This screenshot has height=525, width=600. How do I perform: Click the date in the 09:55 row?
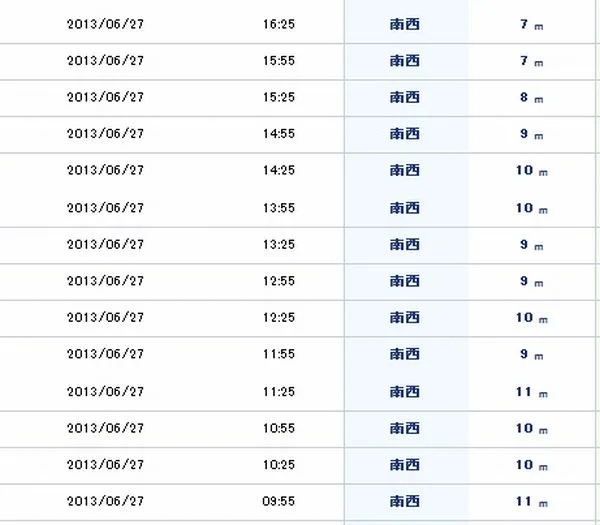[105, 501]
